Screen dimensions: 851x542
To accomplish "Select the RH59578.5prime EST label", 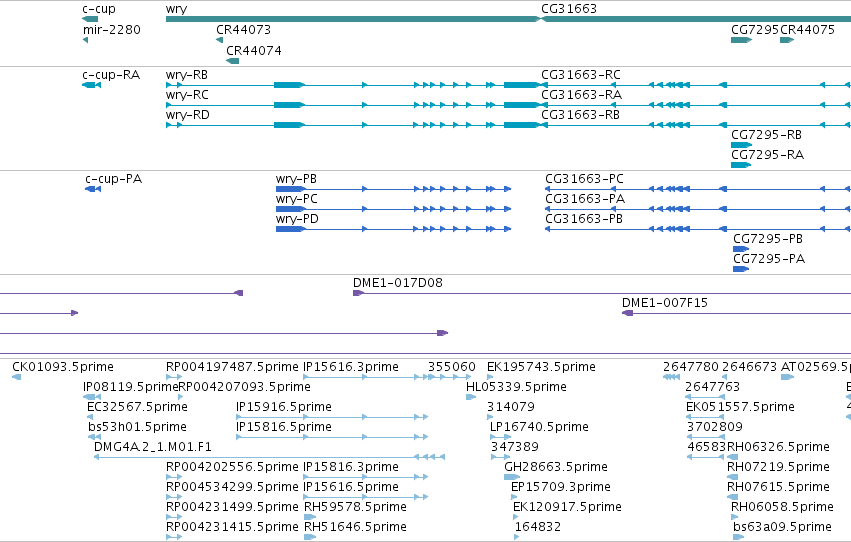I will pyautogui.click(x=355, y=507).
